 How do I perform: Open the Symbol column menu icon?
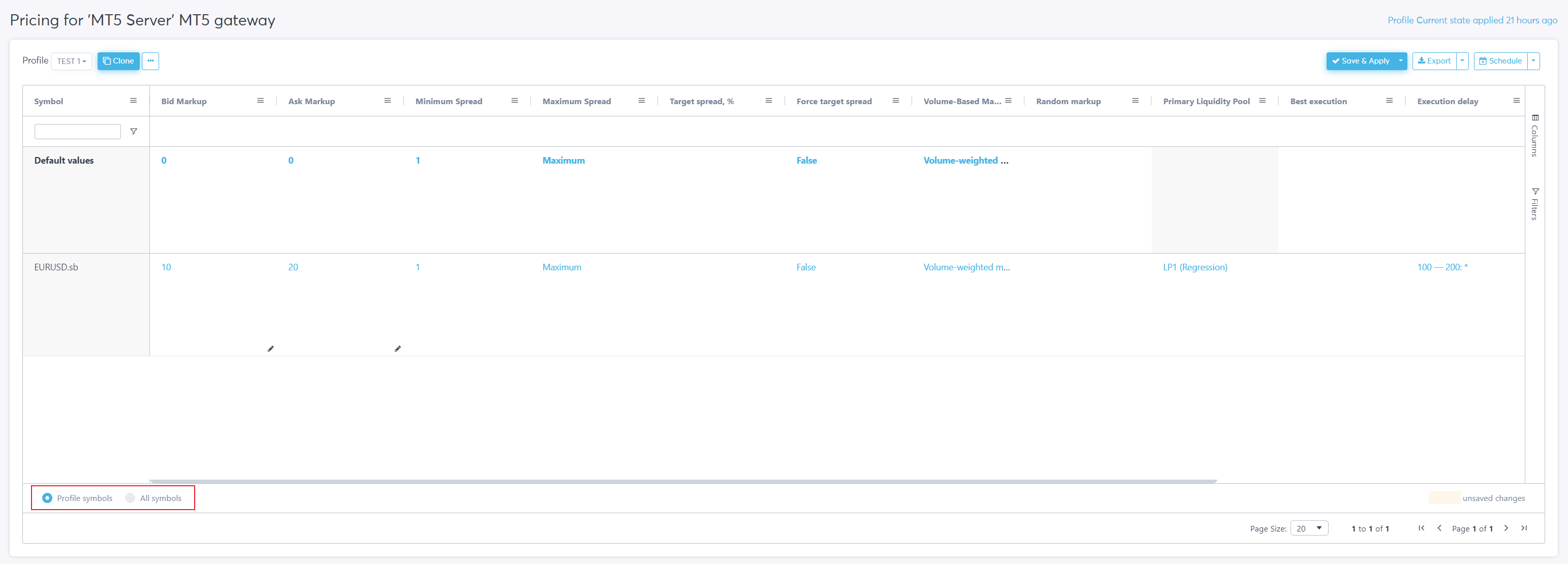133,101
